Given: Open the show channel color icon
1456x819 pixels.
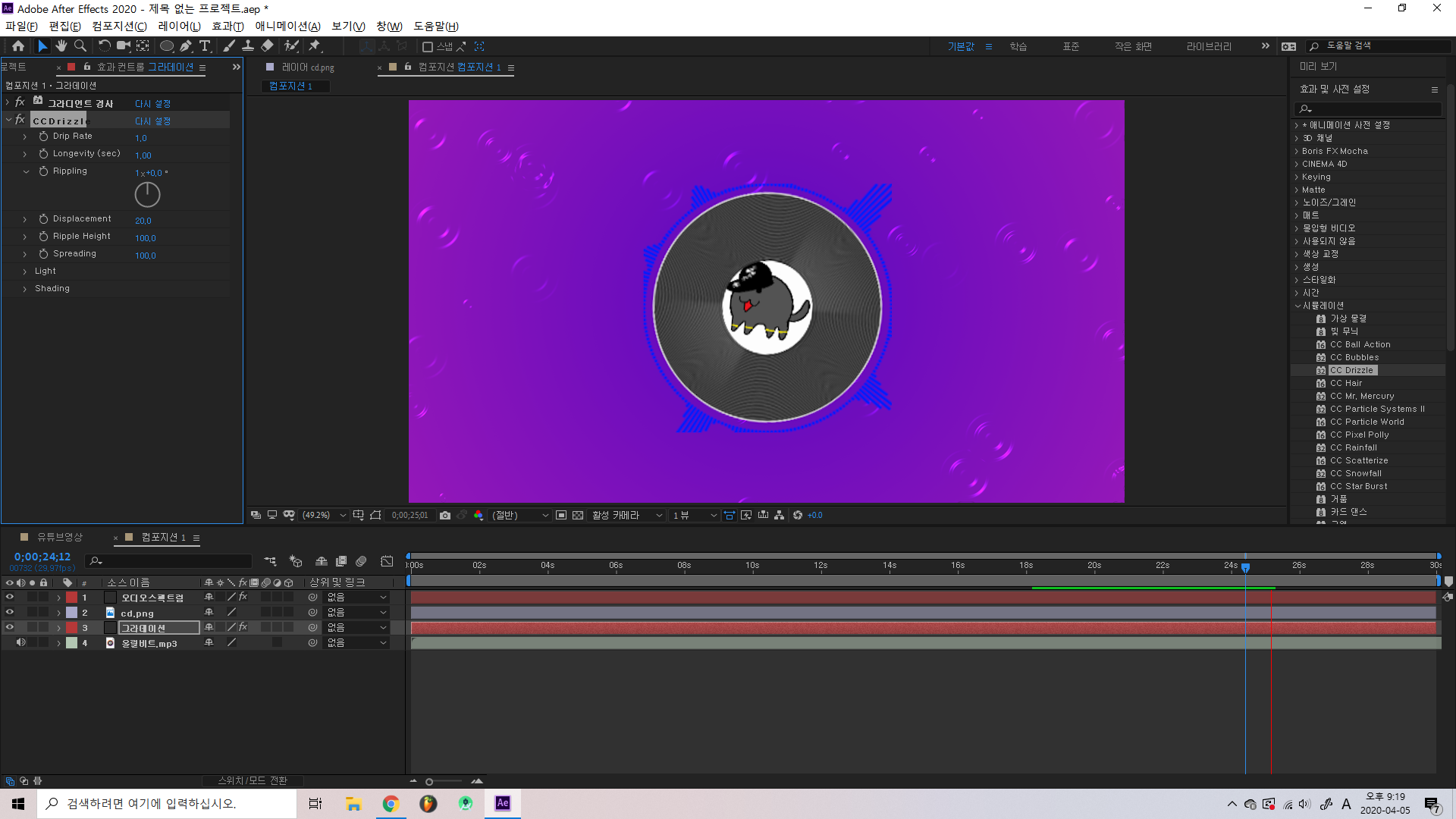Looking at the screenshot, I should 479,516.
